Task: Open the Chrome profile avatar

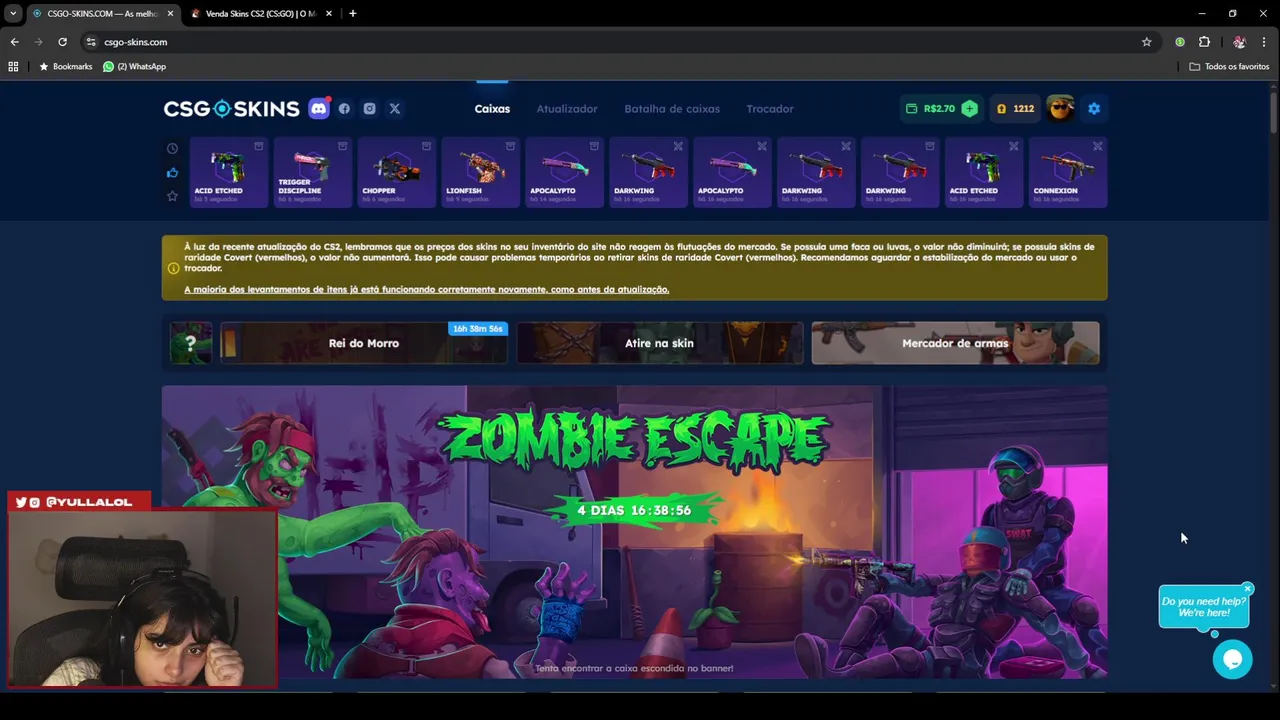Action: tap(1239, 42)
